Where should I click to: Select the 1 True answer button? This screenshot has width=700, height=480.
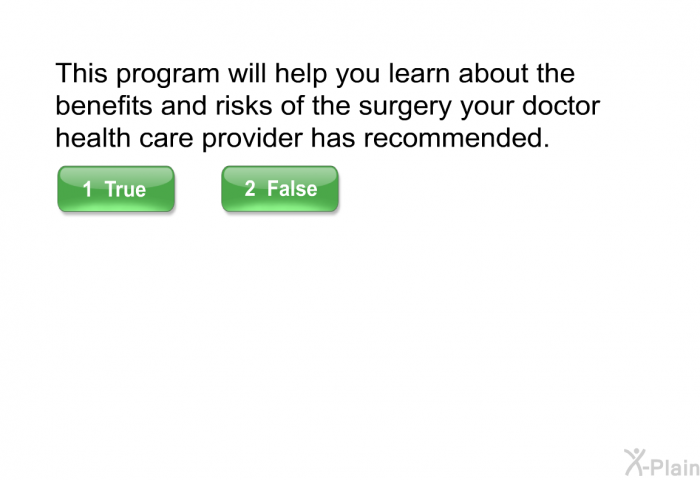[x=115, y=189]
